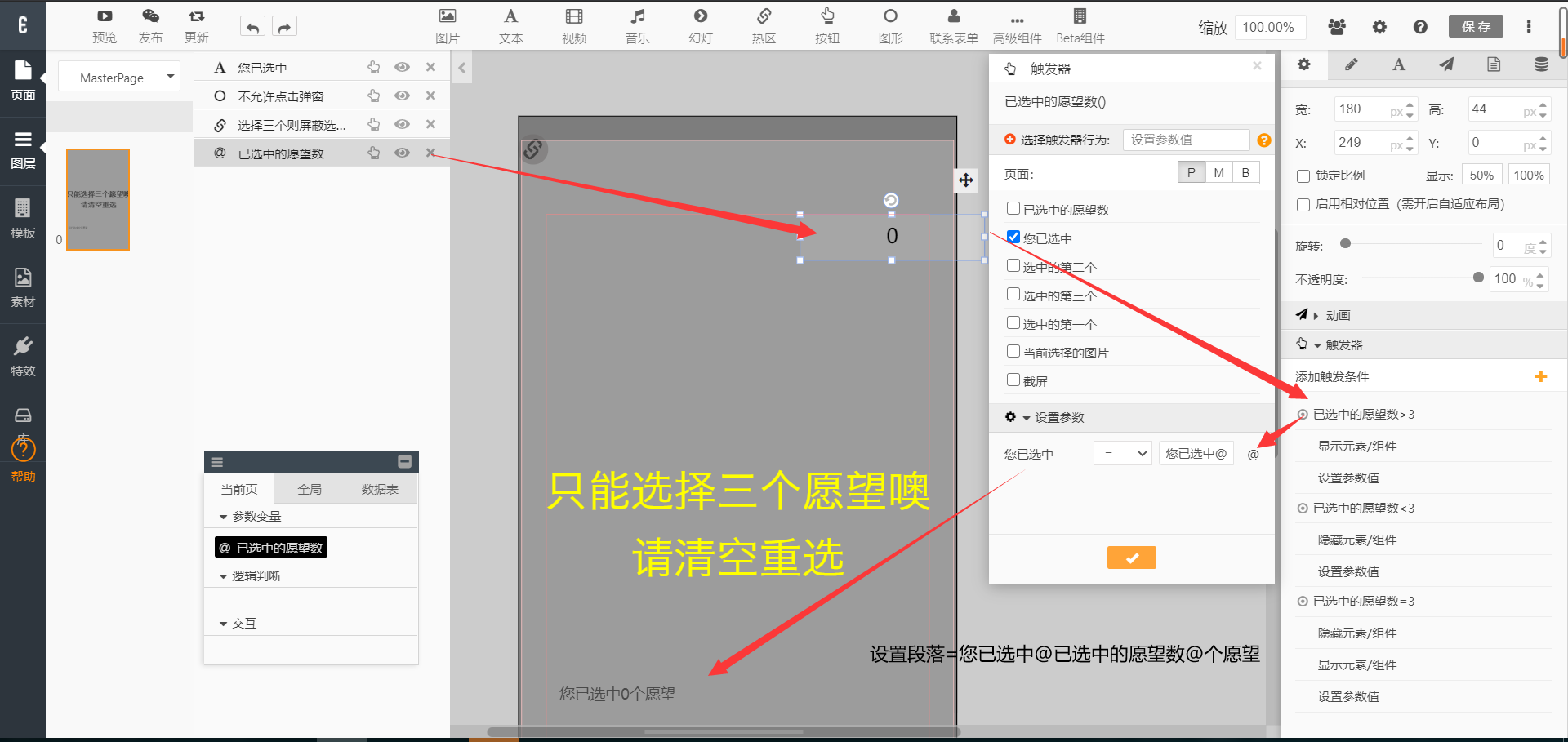
Task: Click the 保存 save button
Action: pos(1476,27)
